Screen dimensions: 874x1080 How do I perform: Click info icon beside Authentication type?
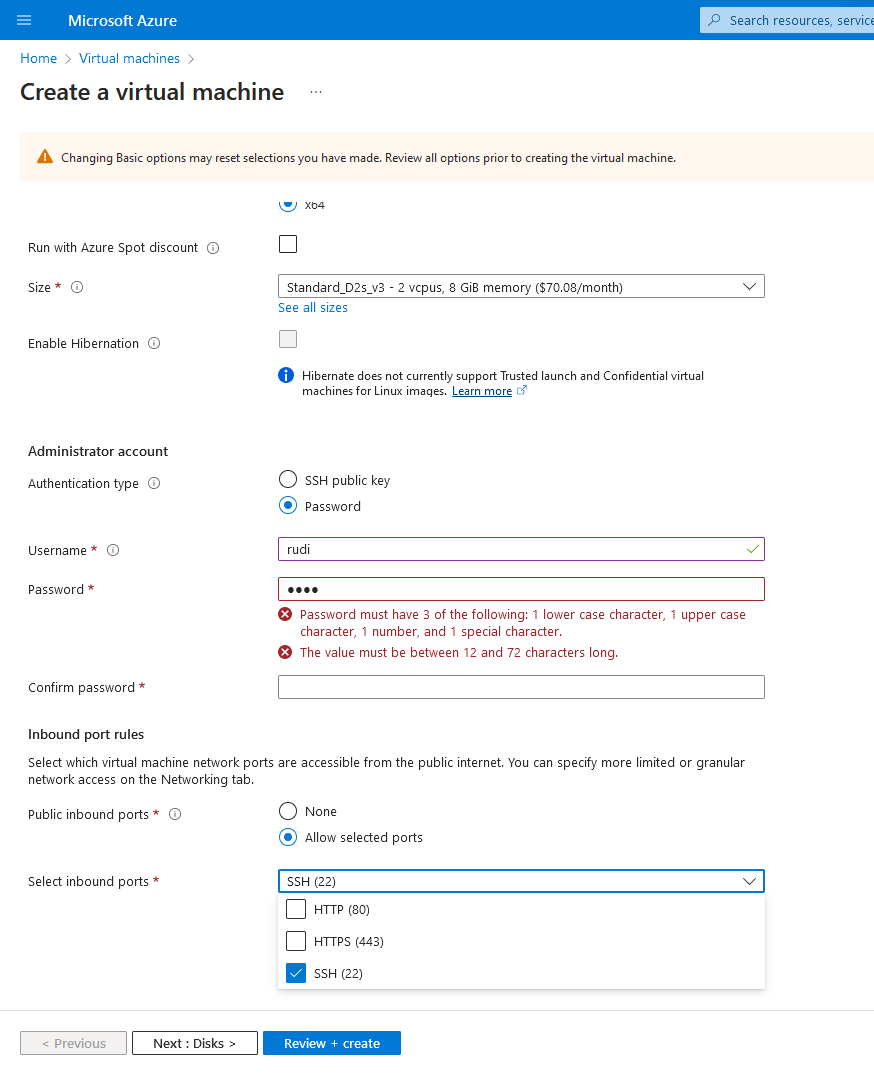pyautogui.click(x=154, y=484)
